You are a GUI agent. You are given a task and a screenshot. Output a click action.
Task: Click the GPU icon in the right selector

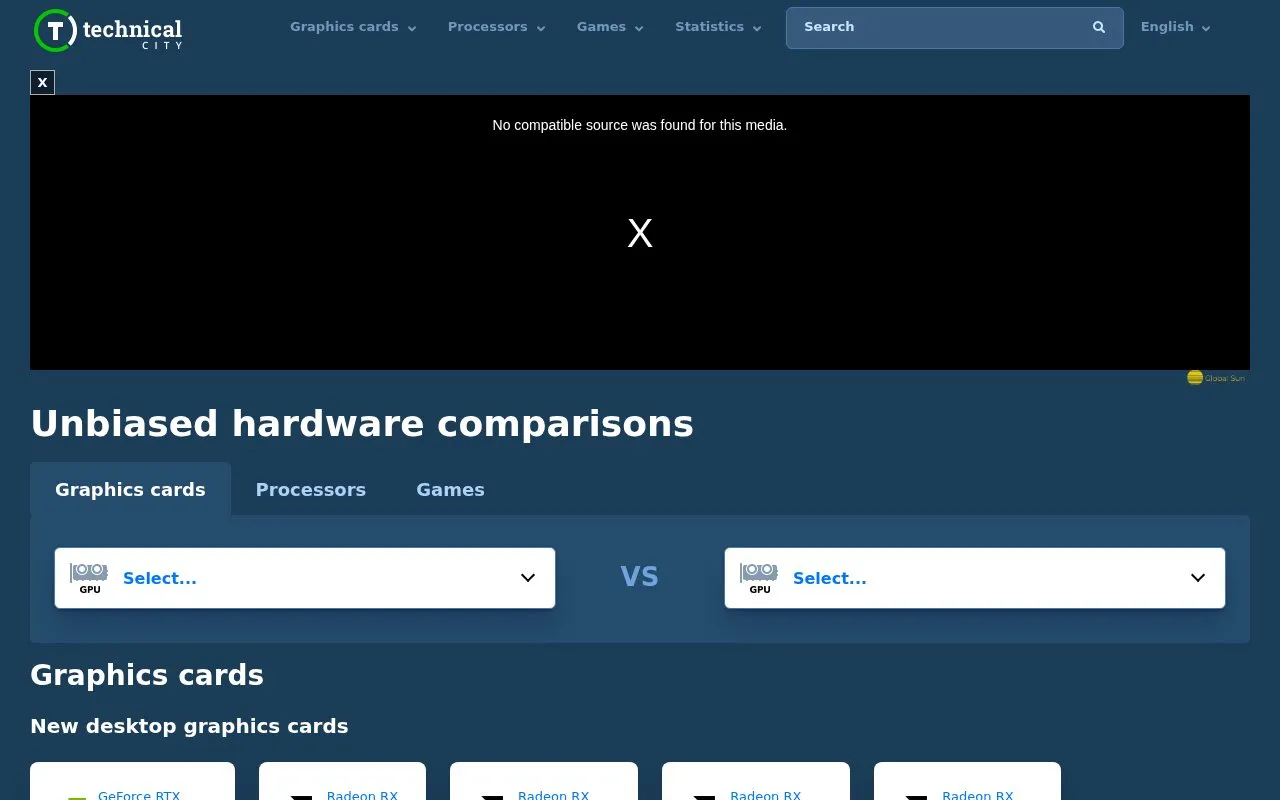[759, 578]
